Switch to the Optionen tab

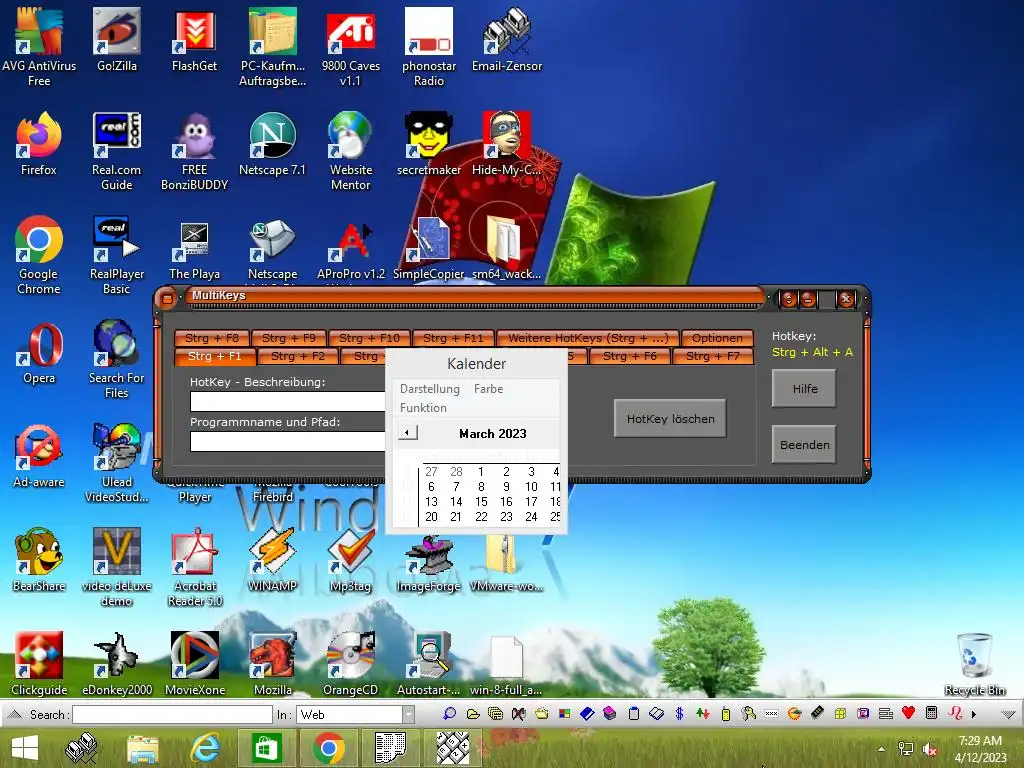click(717, 338)
